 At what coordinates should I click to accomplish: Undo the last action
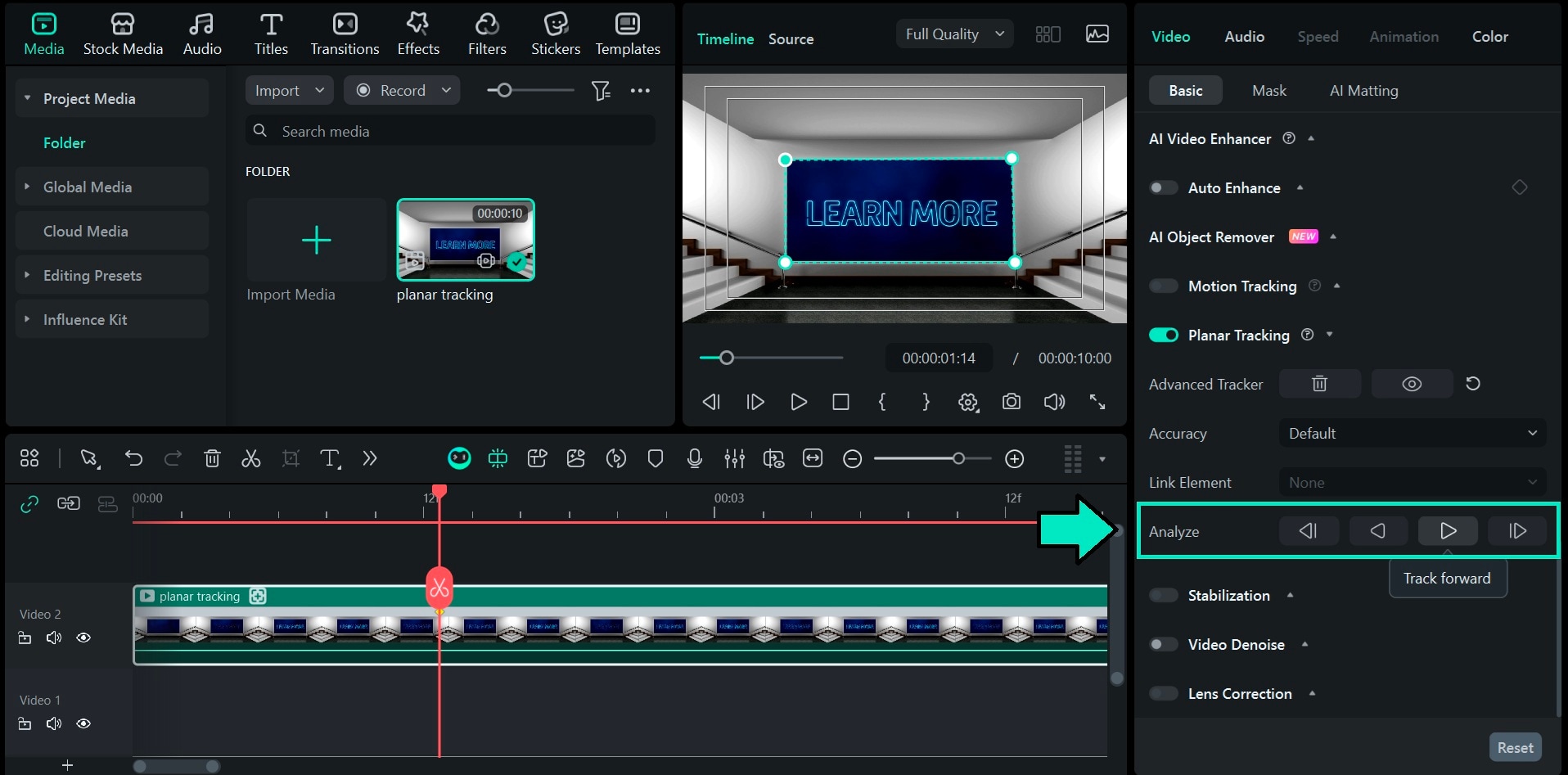tap(133, 459)
